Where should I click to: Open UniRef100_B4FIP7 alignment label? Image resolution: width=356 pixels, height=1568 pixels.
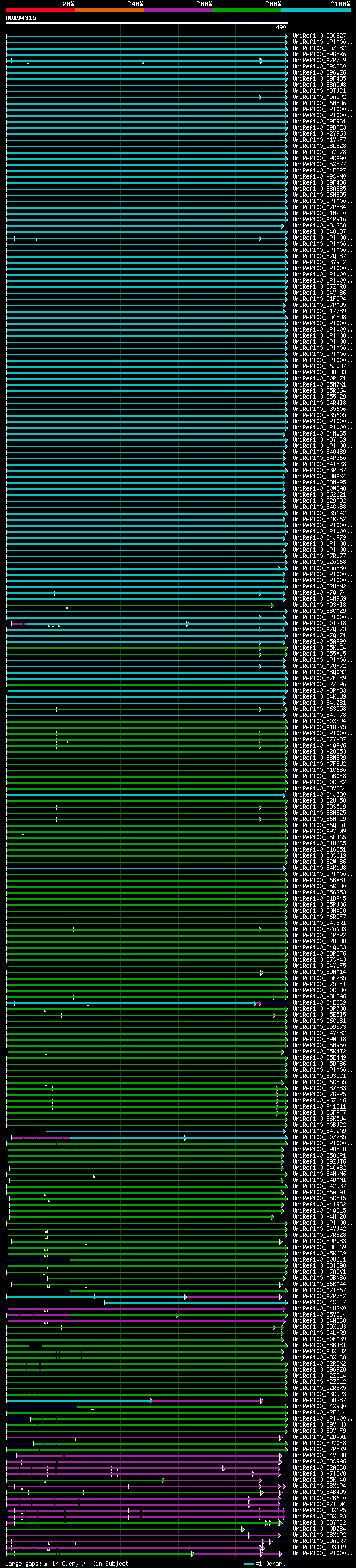(x=319, y=170)
